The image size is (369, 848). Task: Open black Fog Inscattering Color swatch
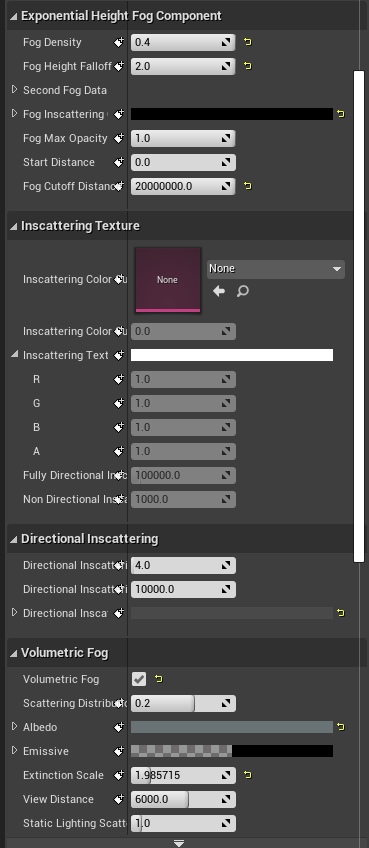(x=232, y=114)
